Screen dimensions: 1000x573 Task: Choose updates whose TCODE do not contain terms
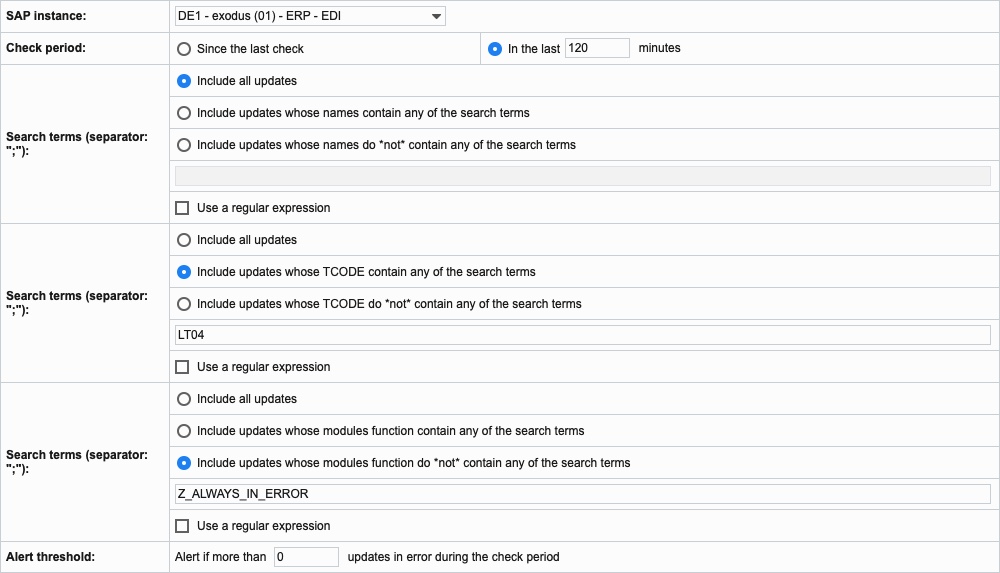pyautogui.click(x=184, y=304)
